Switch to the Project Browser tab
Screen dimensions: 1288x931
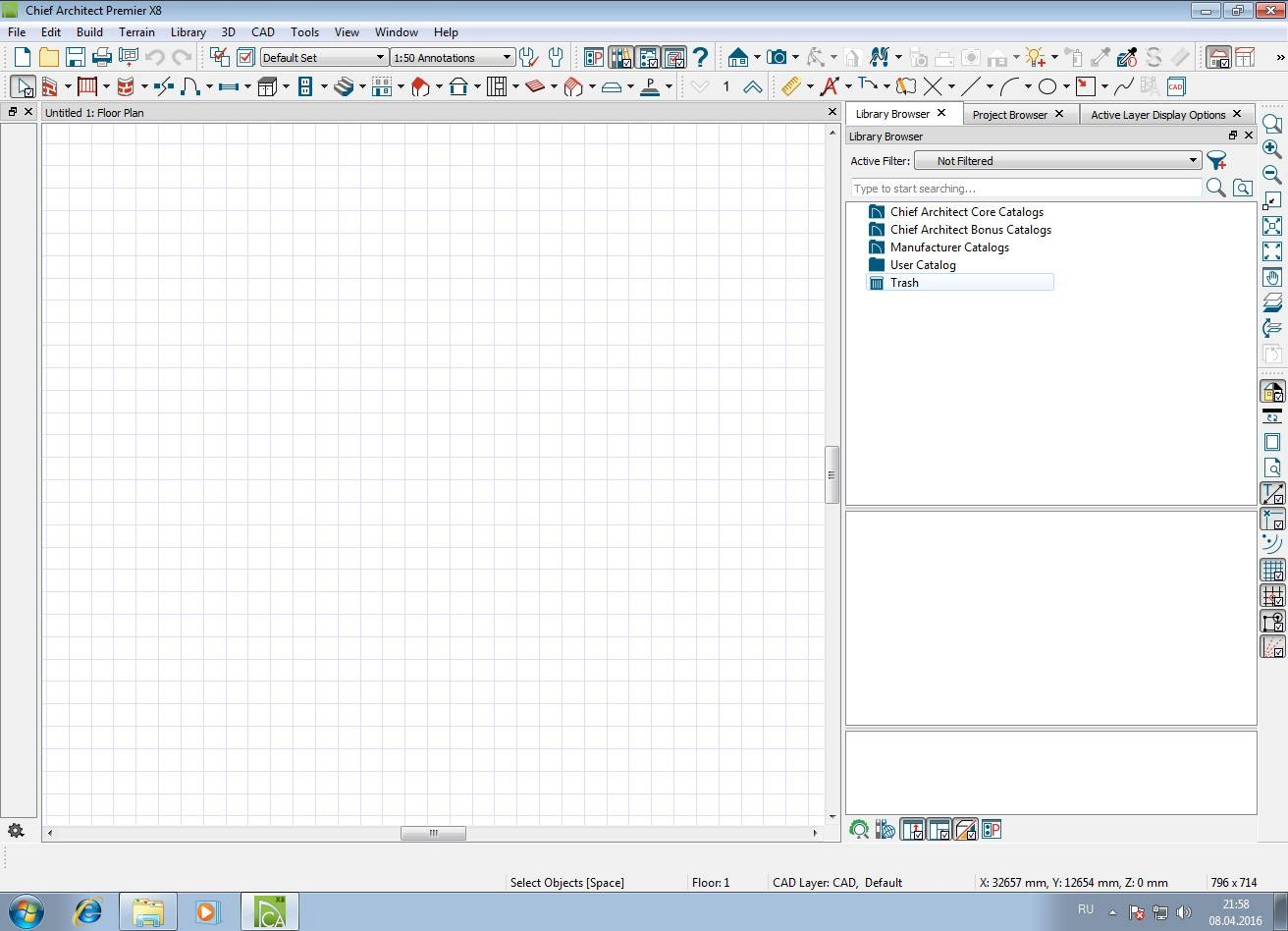click(1010, 114)
